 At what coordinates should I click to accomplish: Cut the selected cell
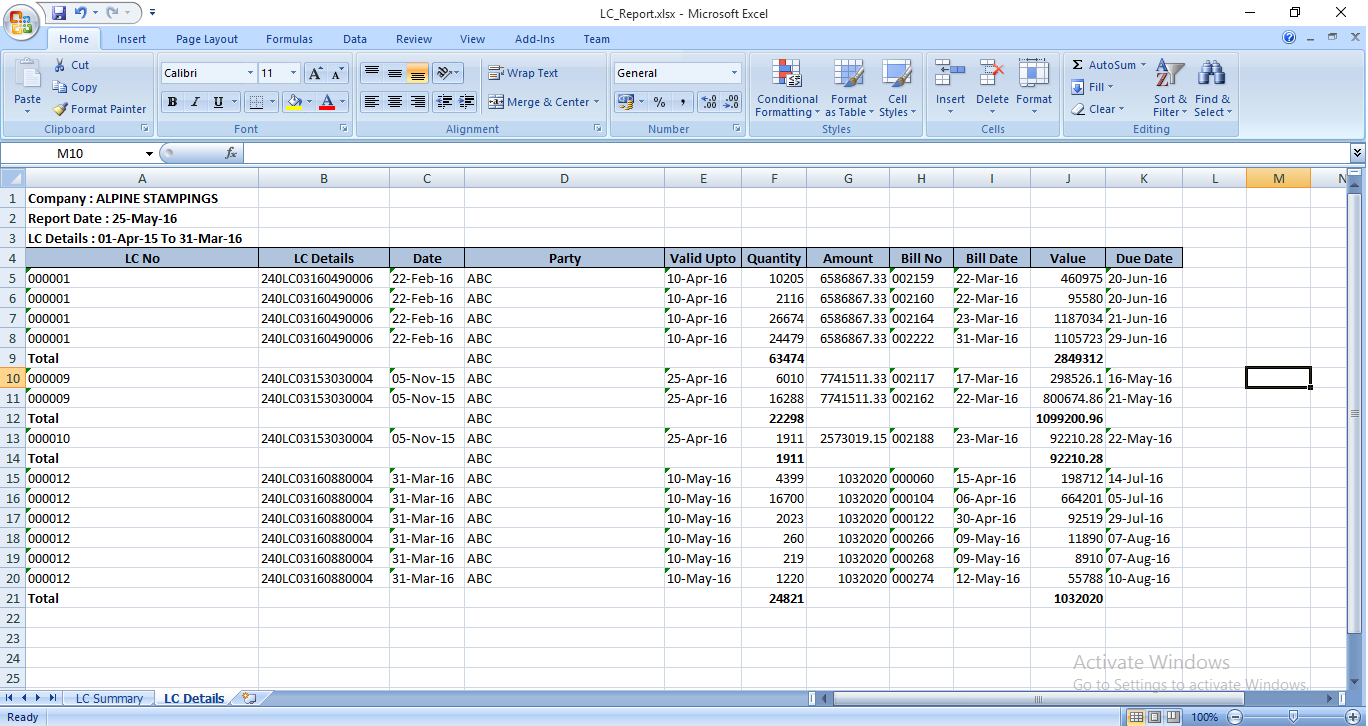click(x=71, y=65)
